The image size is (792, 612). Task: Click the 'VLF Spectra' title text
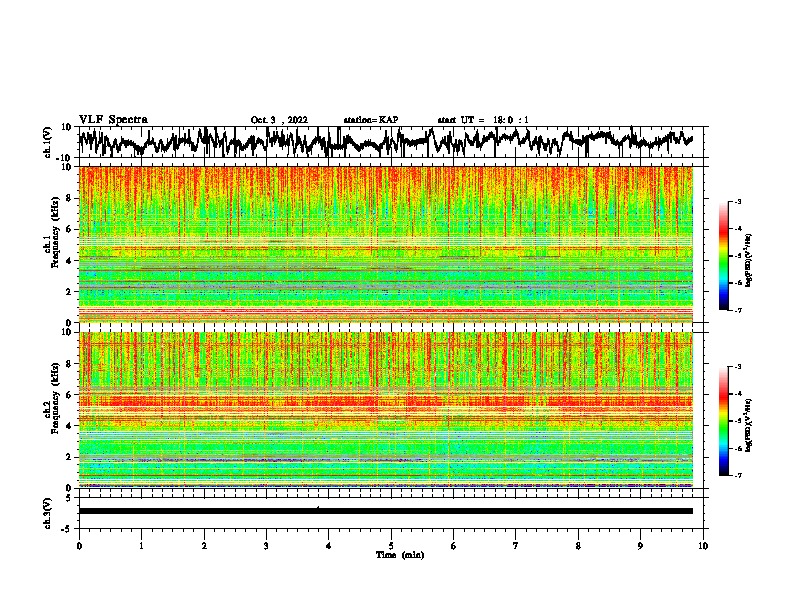(113, 120)
